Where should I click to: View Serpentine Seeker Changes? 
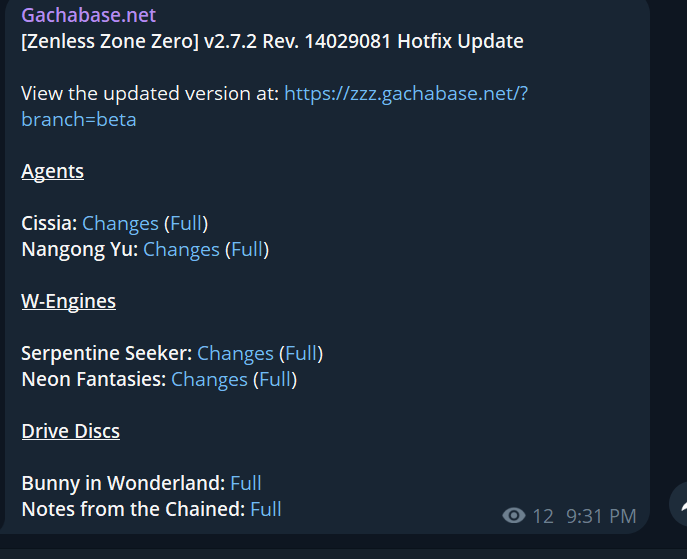(235, 353)
